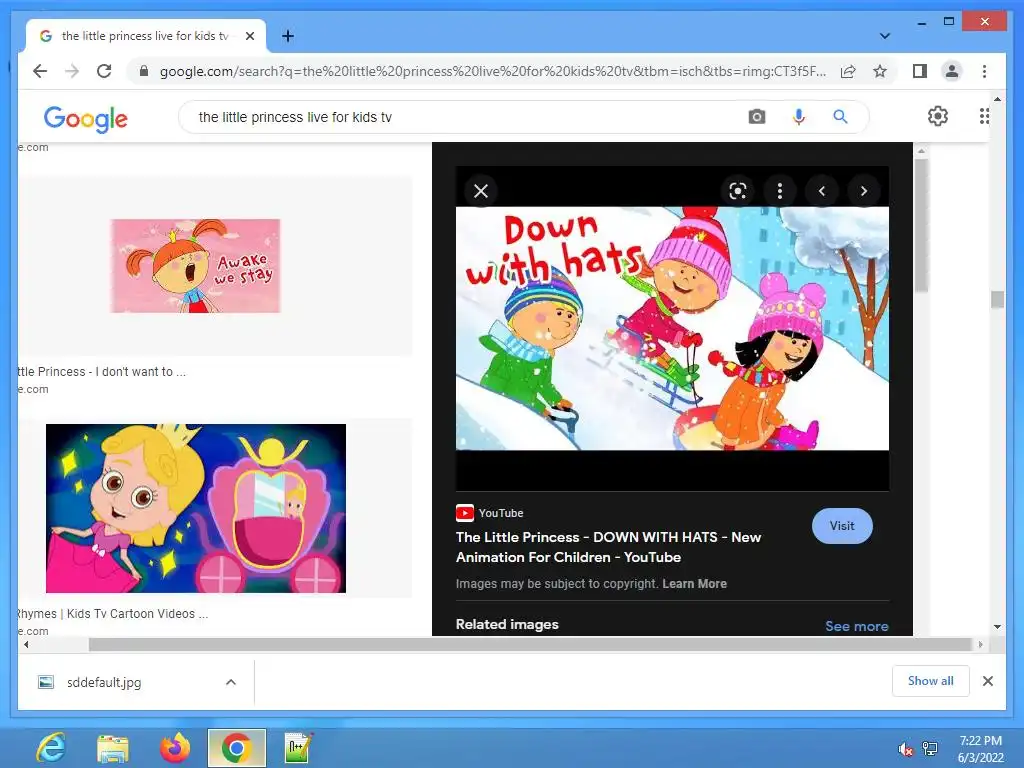
Task: Open a new browser tab
Action: [288, 36]
